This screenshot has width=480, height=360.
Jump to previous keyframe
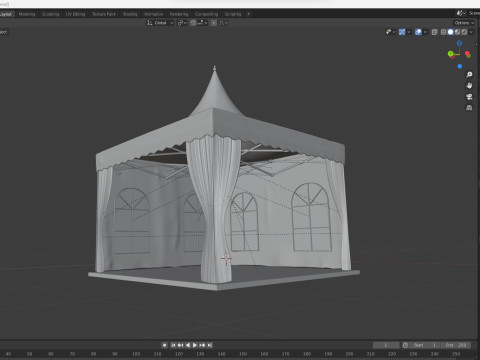pos(180,345)
